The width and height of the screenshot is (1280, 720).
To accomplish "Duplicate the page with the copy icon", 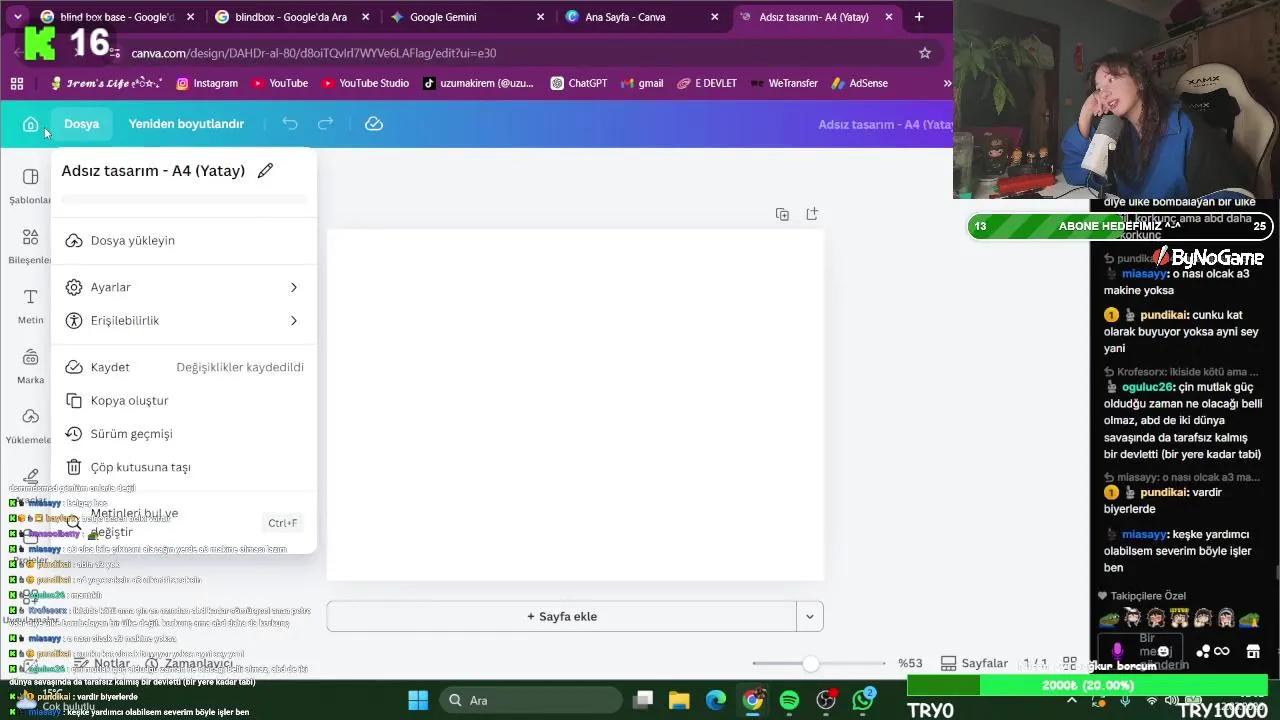I will (x=782, y=214).
